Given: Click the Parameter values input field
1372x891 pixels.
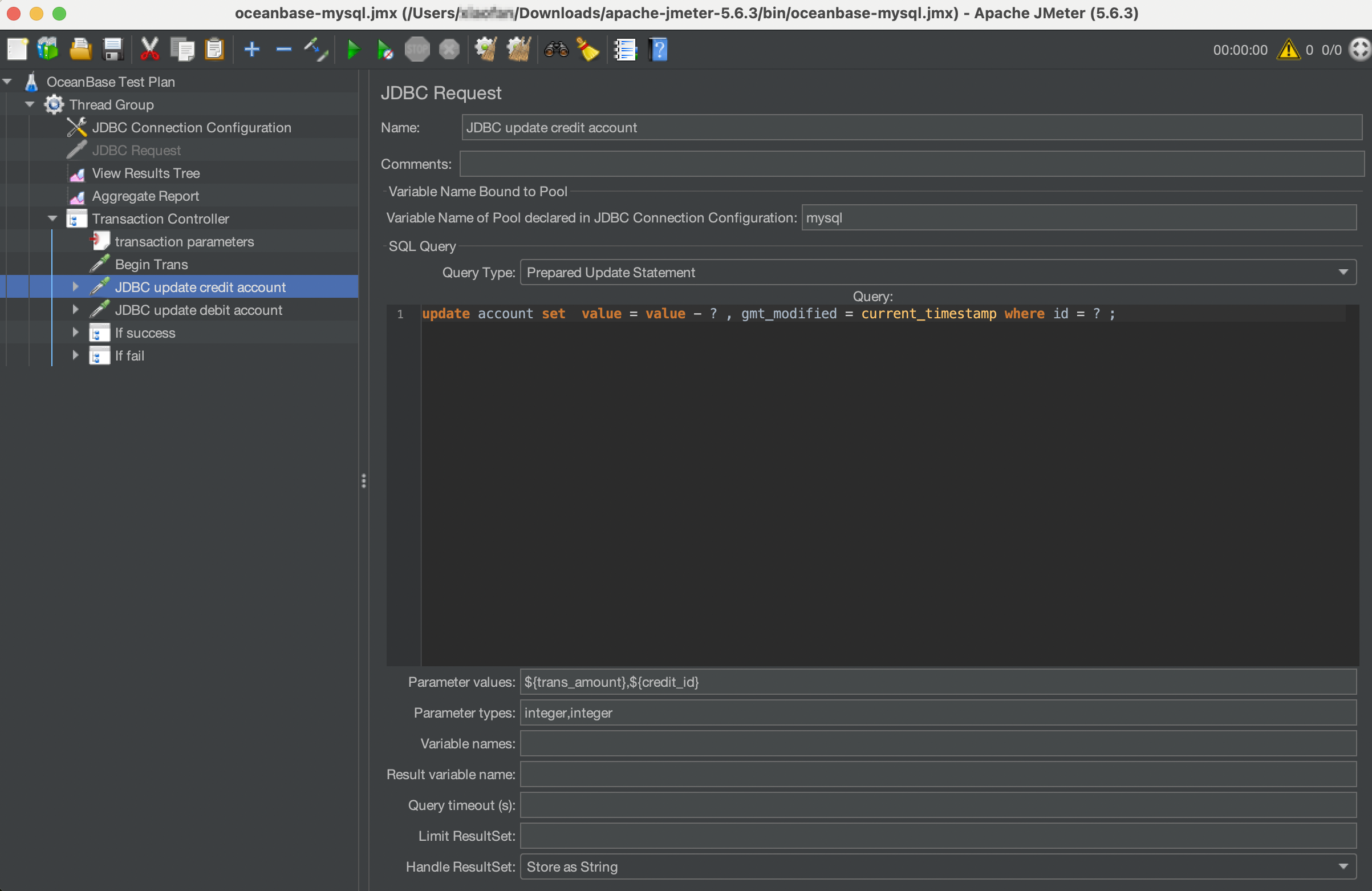Looking at the screenshot, I should 938,682.
